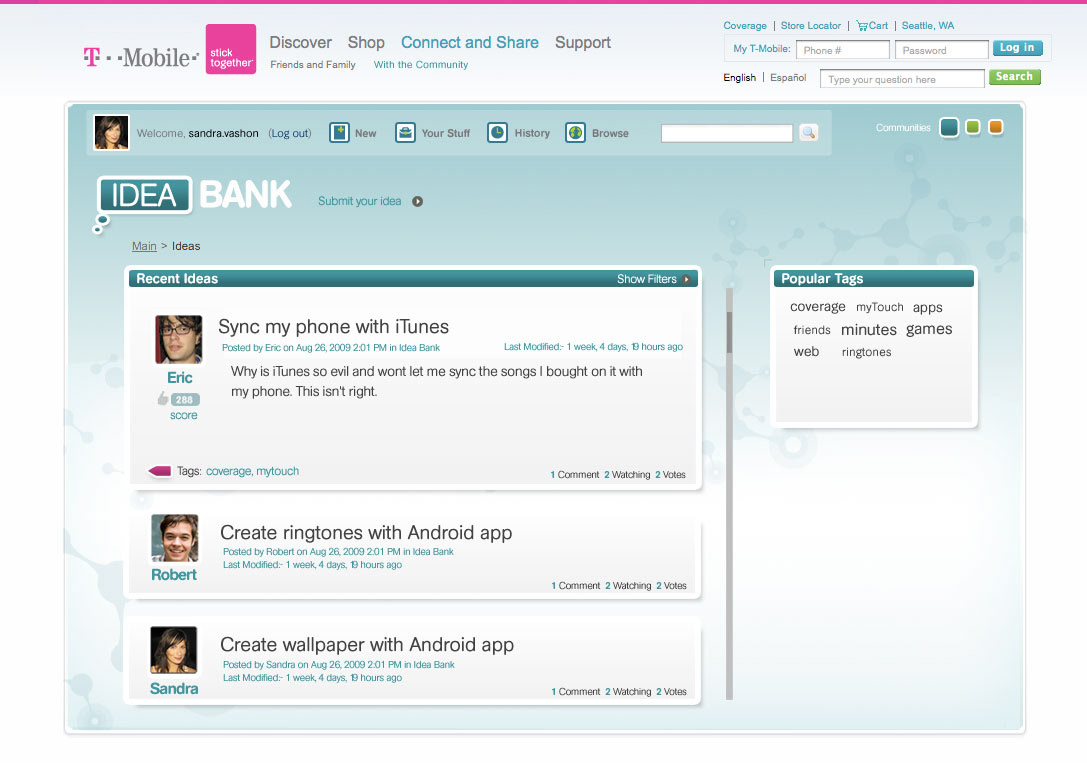Click 2 Votes on ringtones idea
This screenshot has width=1087, height=763.
click(671, 586)
